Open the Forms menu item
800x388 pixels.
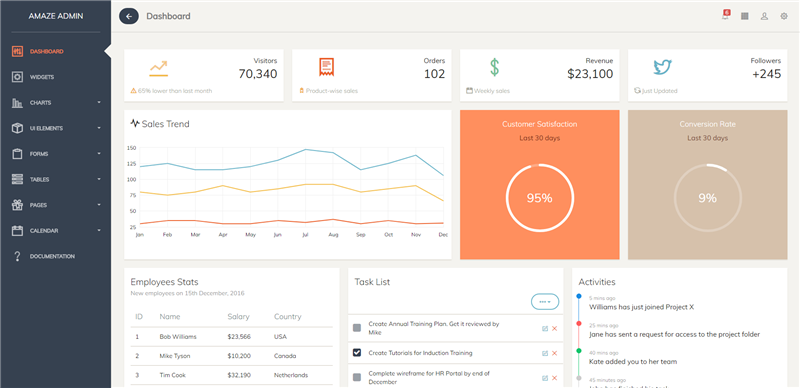[56, 154]
